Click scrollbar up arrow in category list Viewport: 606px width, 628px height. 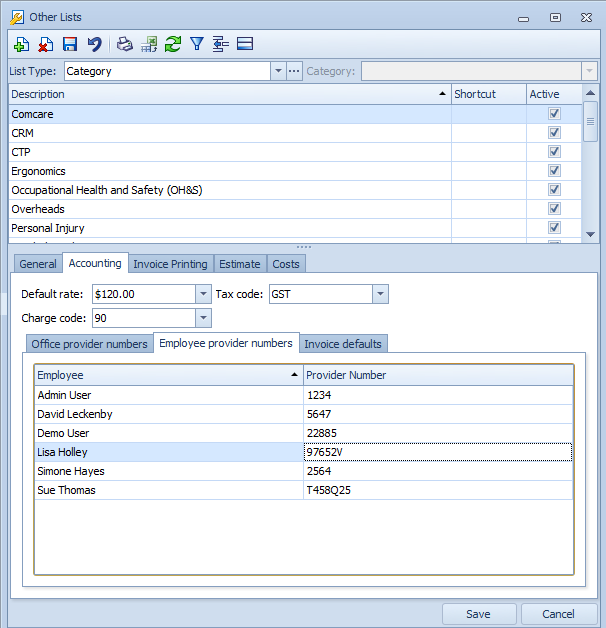tap(590, 93)
